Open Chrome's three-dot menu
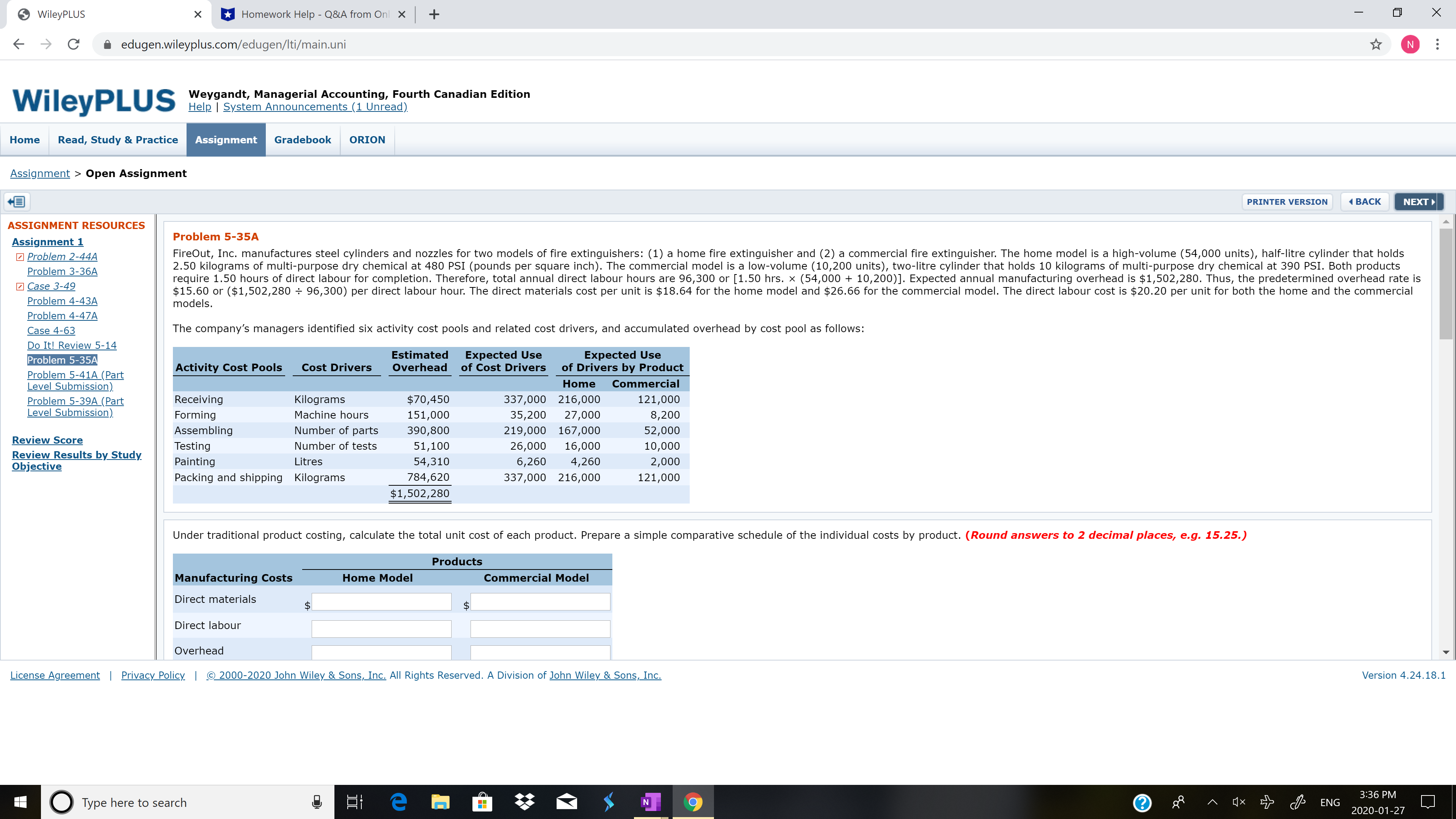 (x=1437, y=45)
